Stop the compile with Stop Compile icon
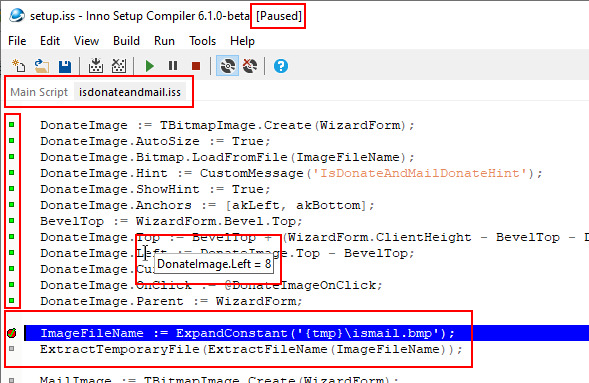 pos(119,66)
